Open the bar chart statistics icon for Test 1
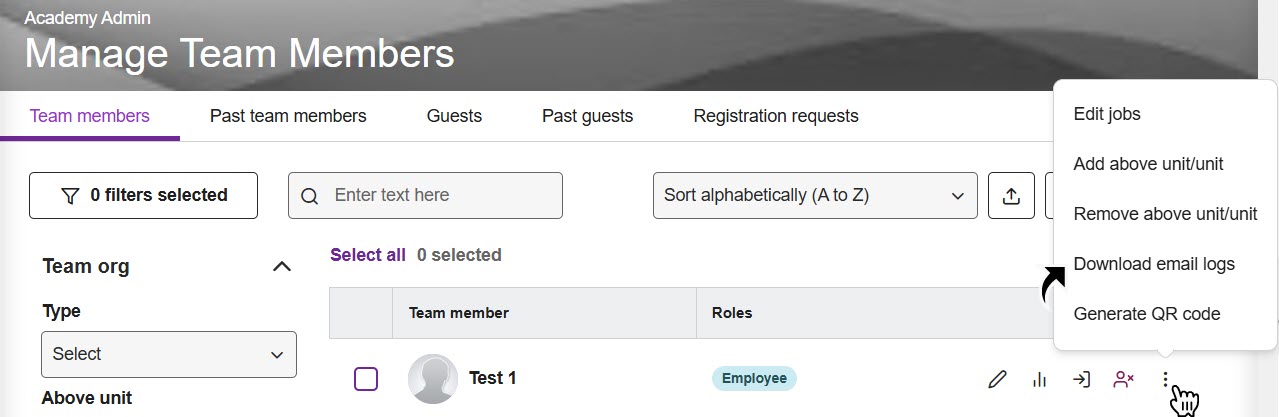This screenshot has height=417, width=1279. click(1039, 379)
